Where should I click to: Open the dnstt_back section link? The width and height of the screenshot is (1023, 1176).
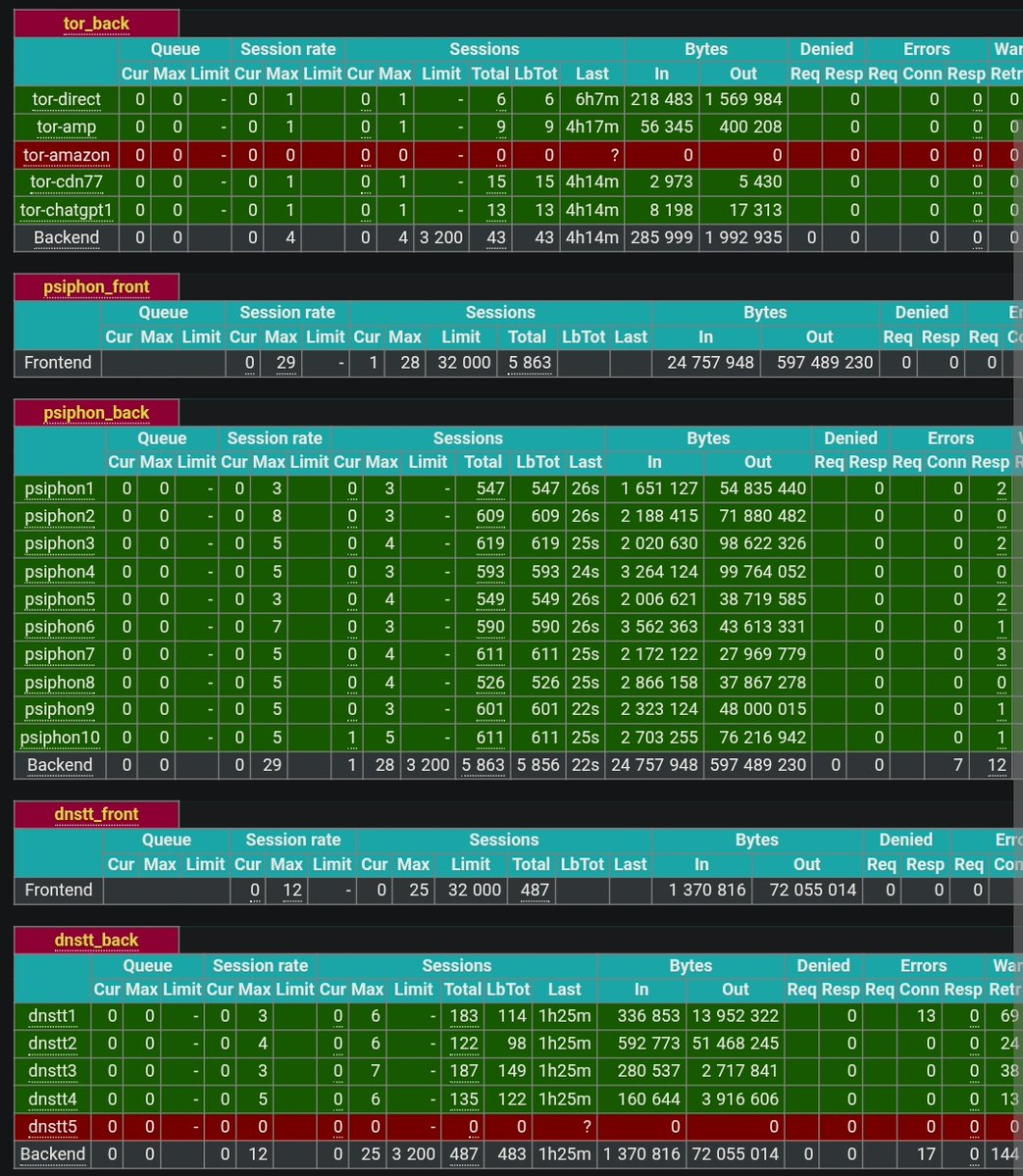coord(96,940)
